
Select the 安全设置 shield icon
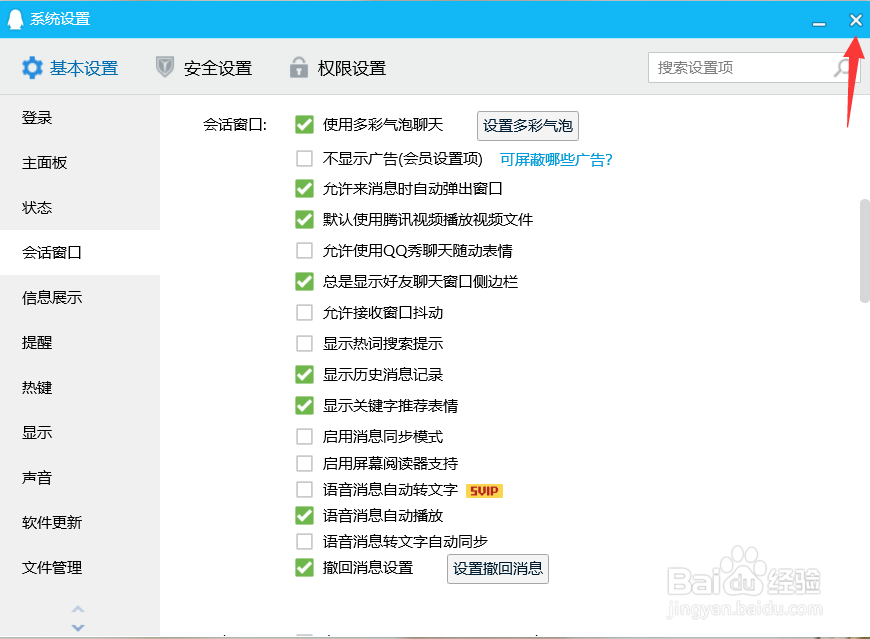pos(164,67)
